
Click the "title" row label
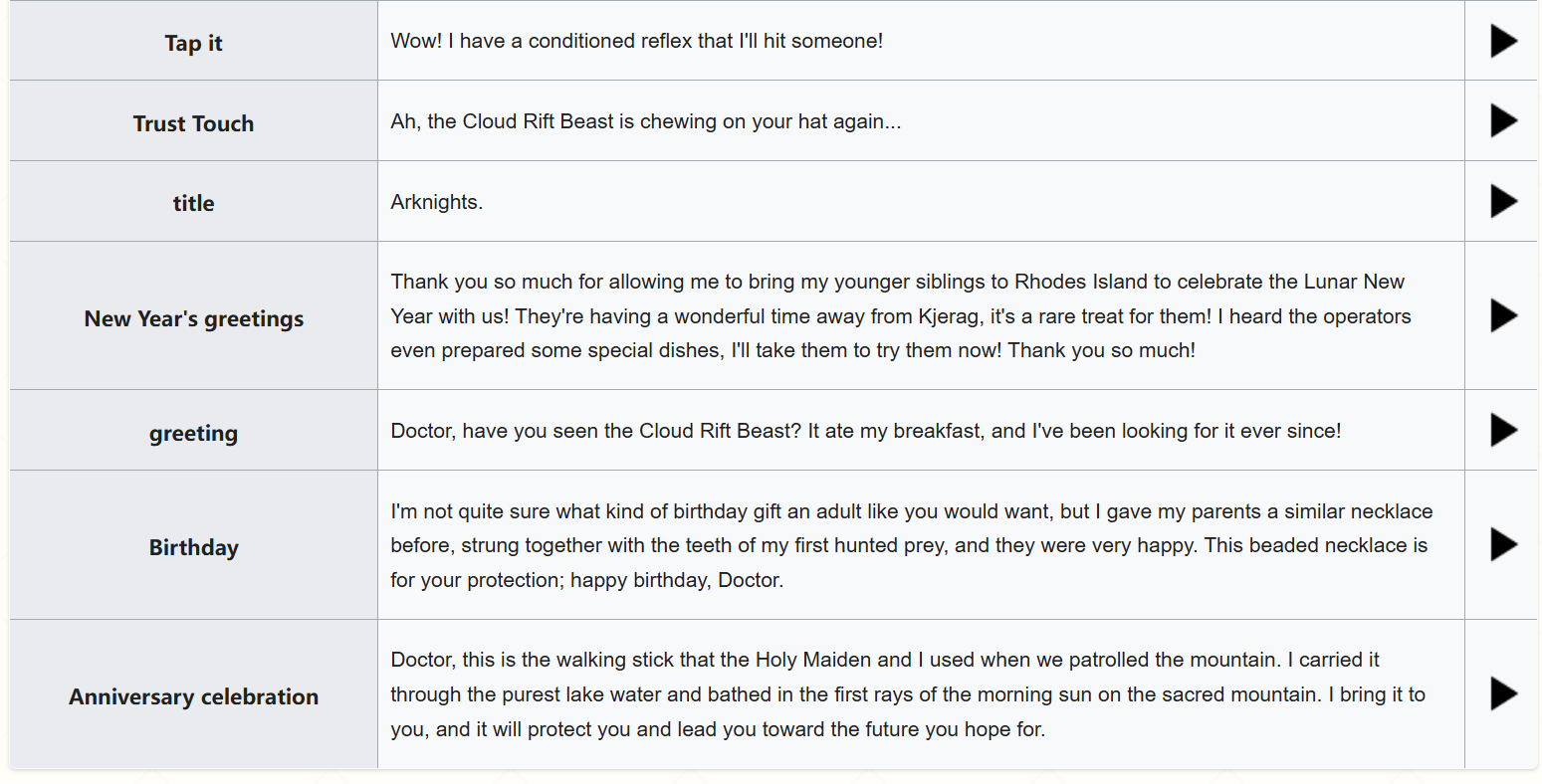pos(193,203)
